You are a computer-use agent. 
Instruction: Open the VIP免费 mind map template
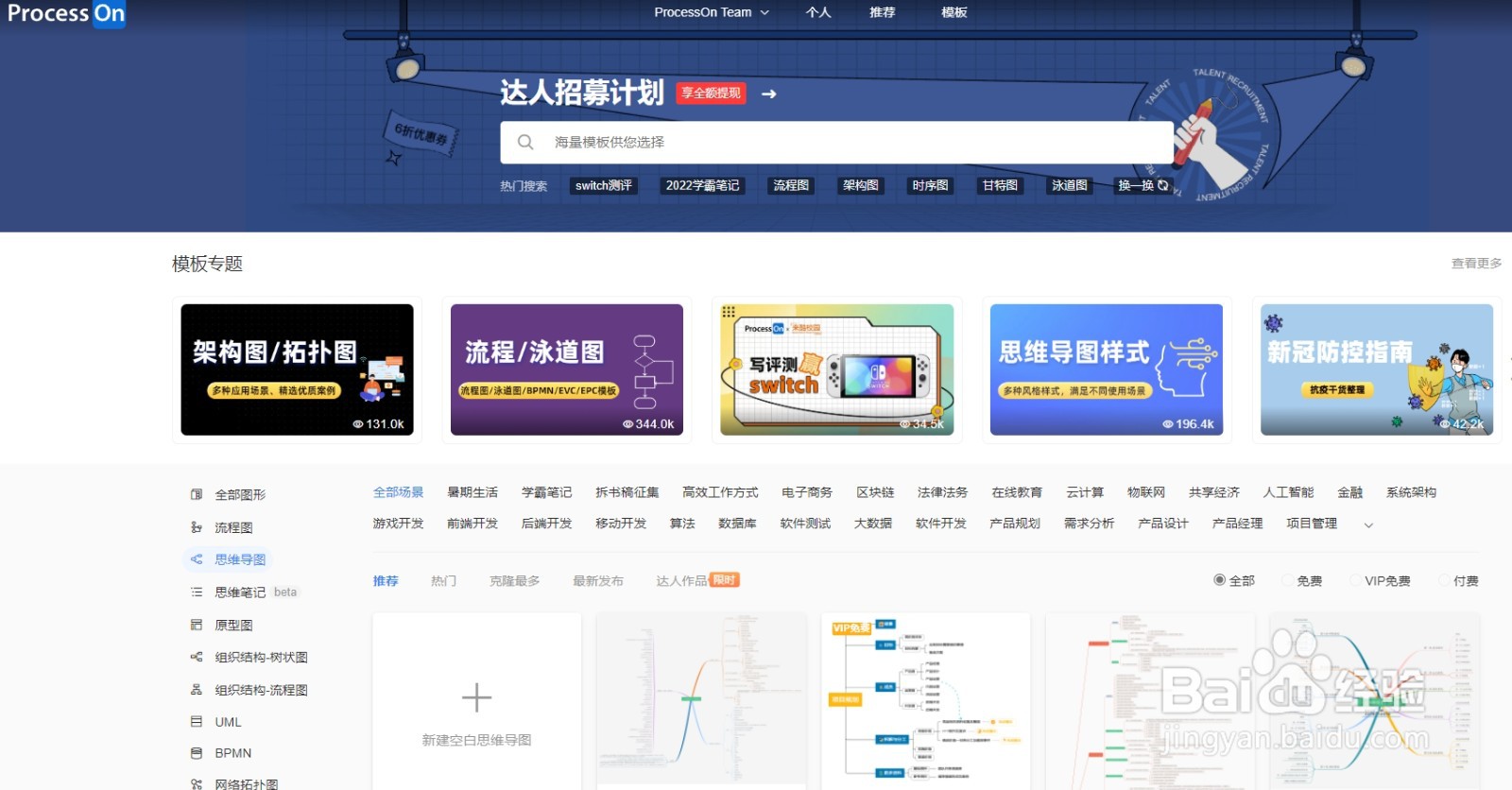click(925, 701)
